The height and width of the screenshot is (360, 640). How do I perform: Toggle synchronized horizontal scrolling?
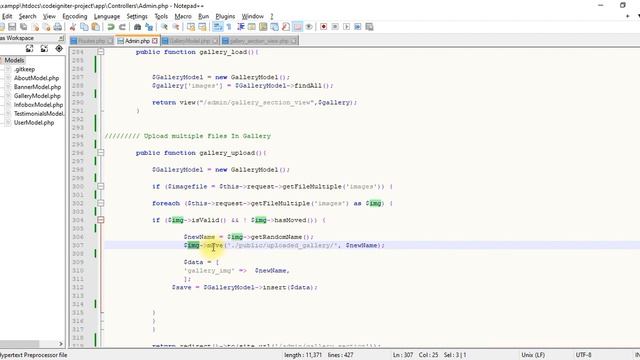[202, 27]
